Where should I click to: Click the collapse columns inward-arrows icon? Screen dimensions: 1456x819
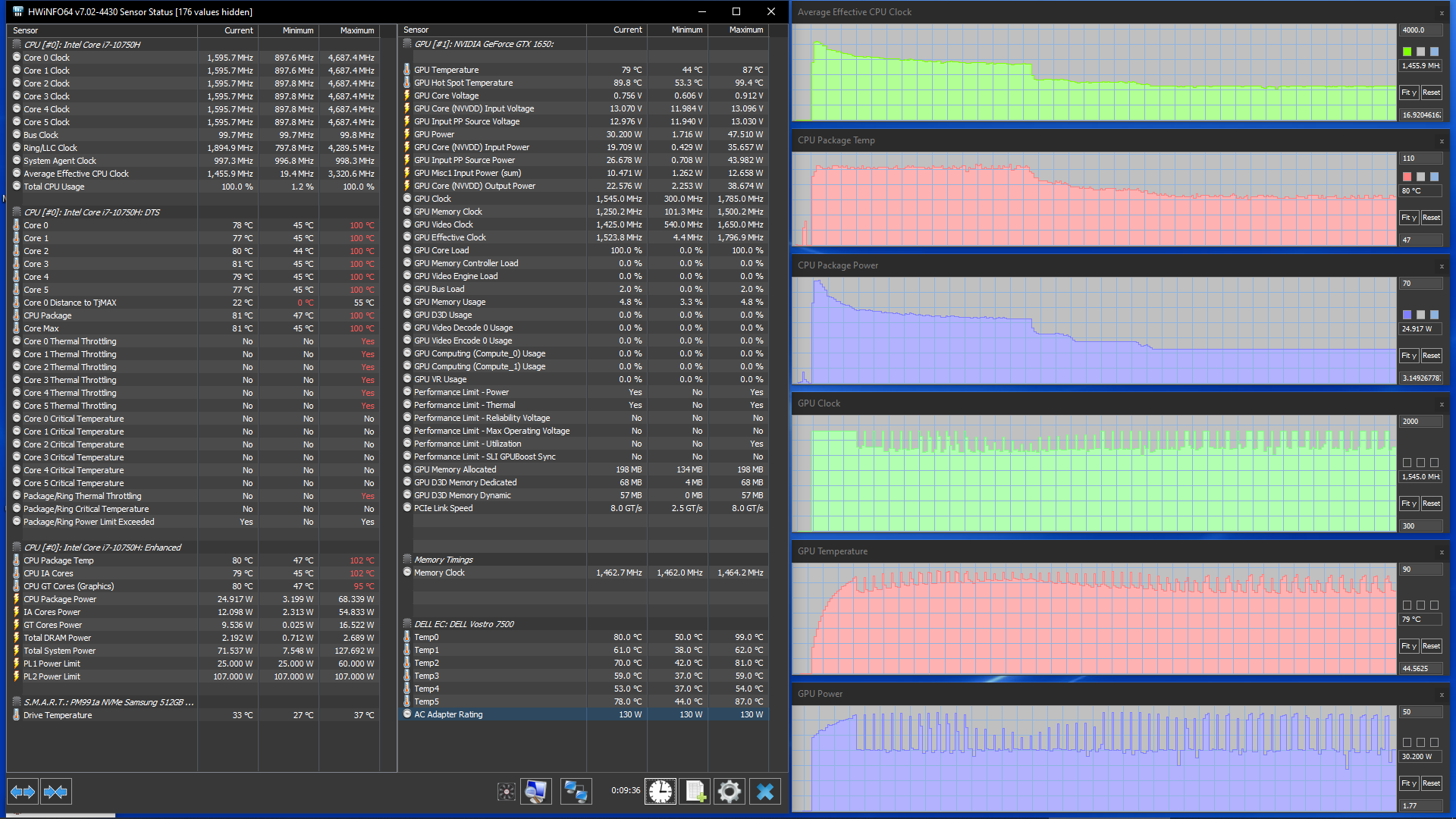(x=55, y=792)
